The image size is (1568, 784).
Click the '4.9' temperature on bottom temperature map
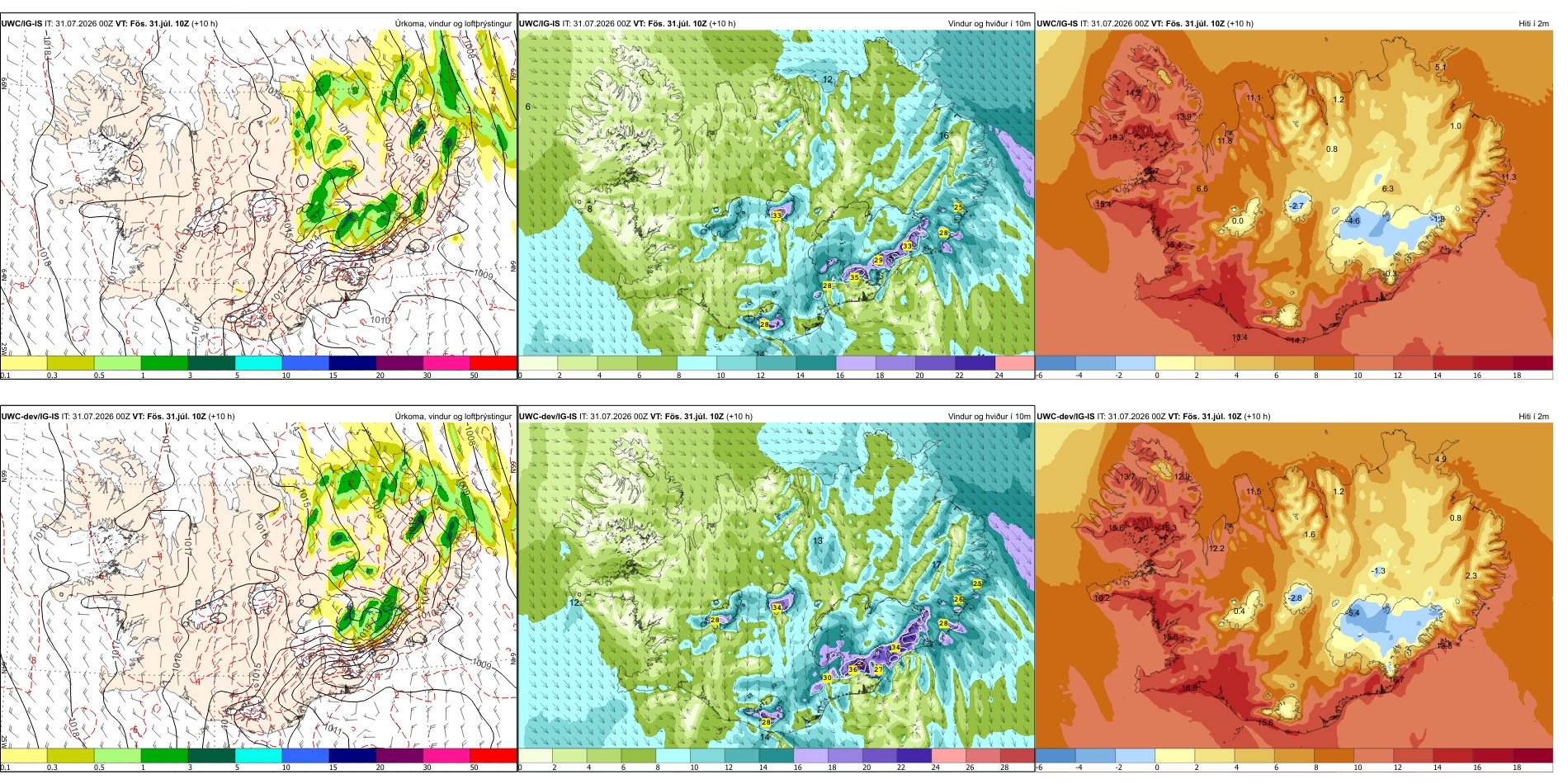[x=1441, y=460]
